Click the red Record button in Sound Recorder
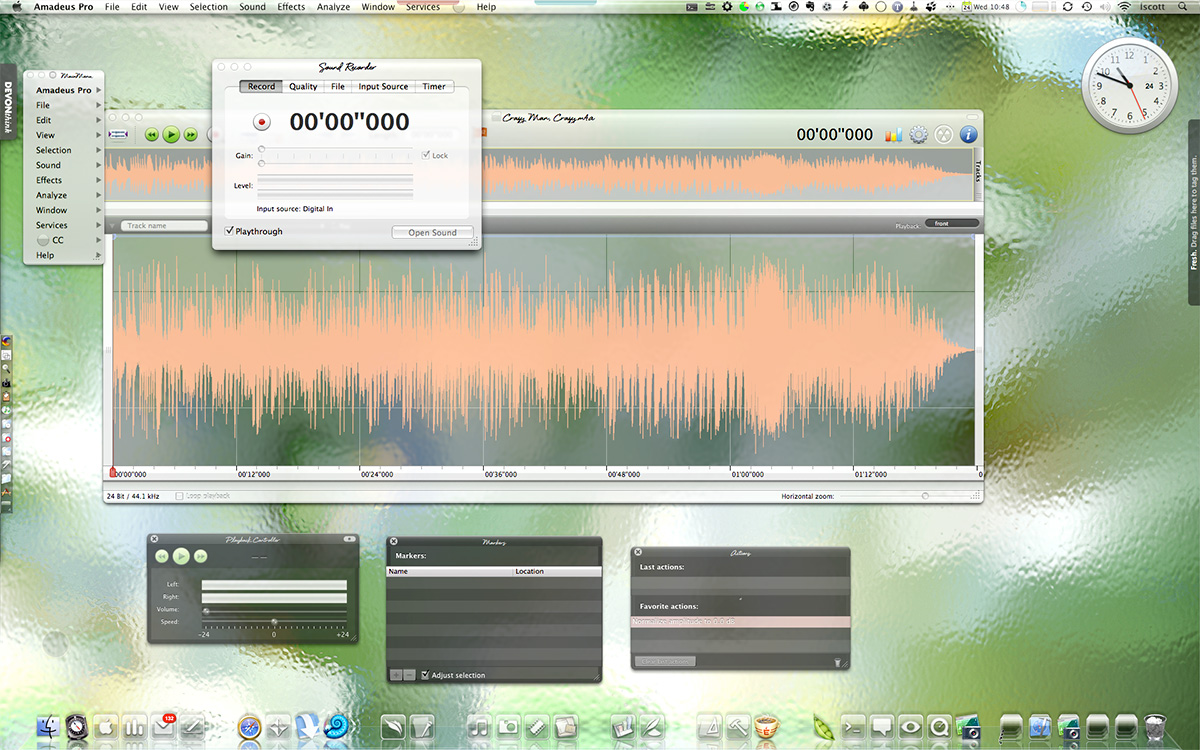 coord(262,122)
